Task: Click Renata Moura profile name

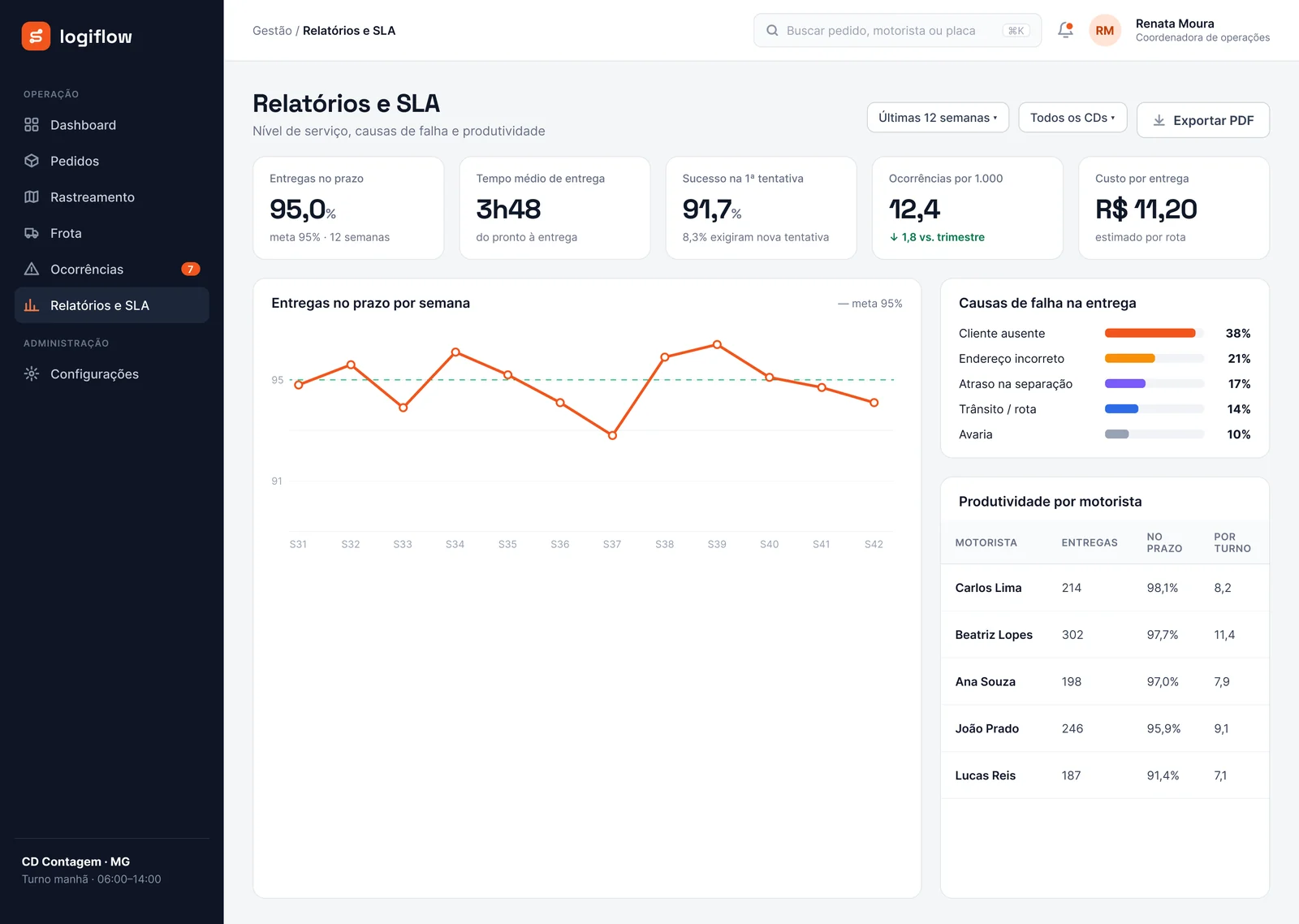Action: (x=1175, y=24)
